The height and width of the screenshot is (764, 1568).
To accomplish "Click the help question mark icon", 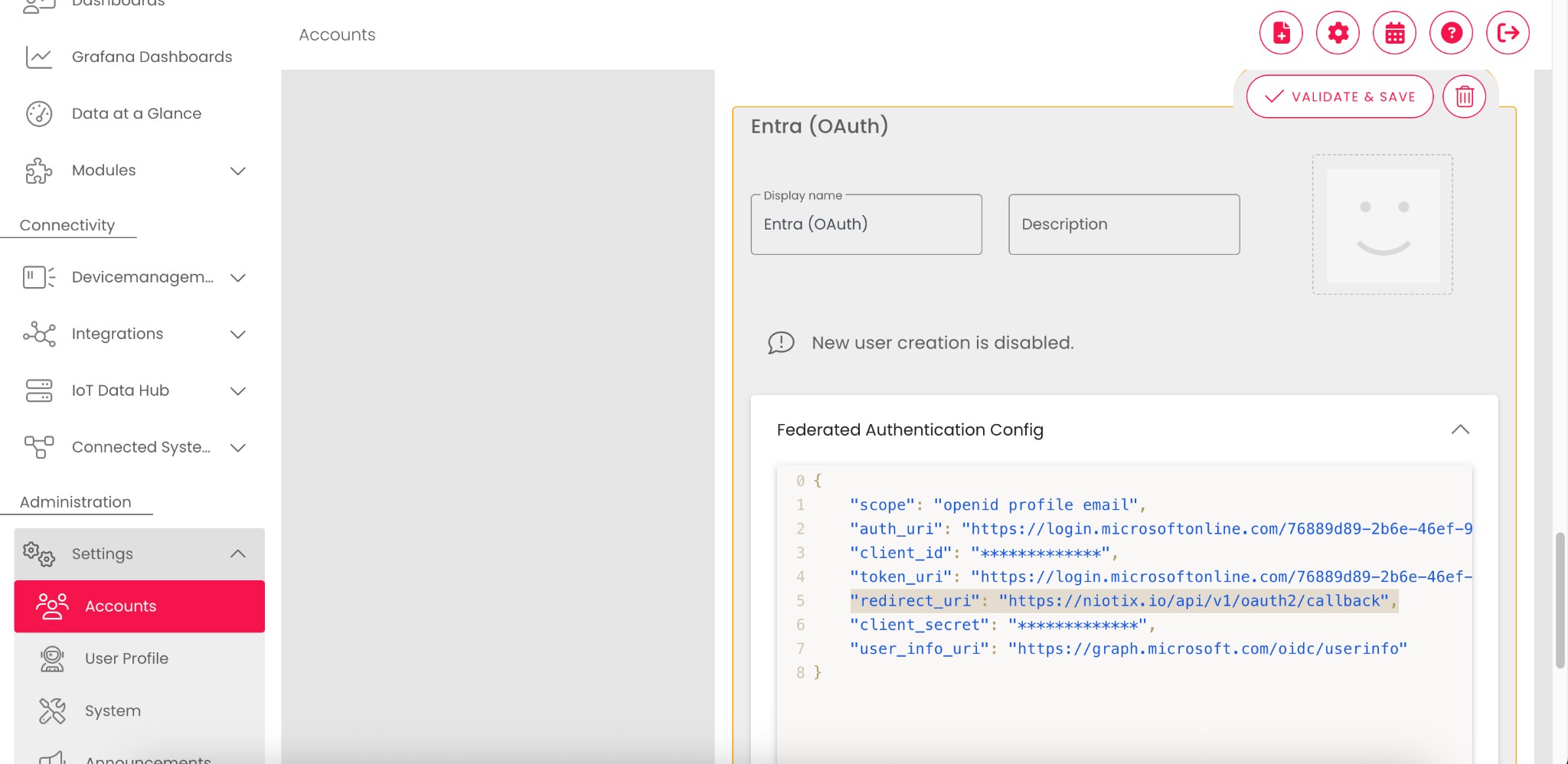I will (x=1451, y=32).
